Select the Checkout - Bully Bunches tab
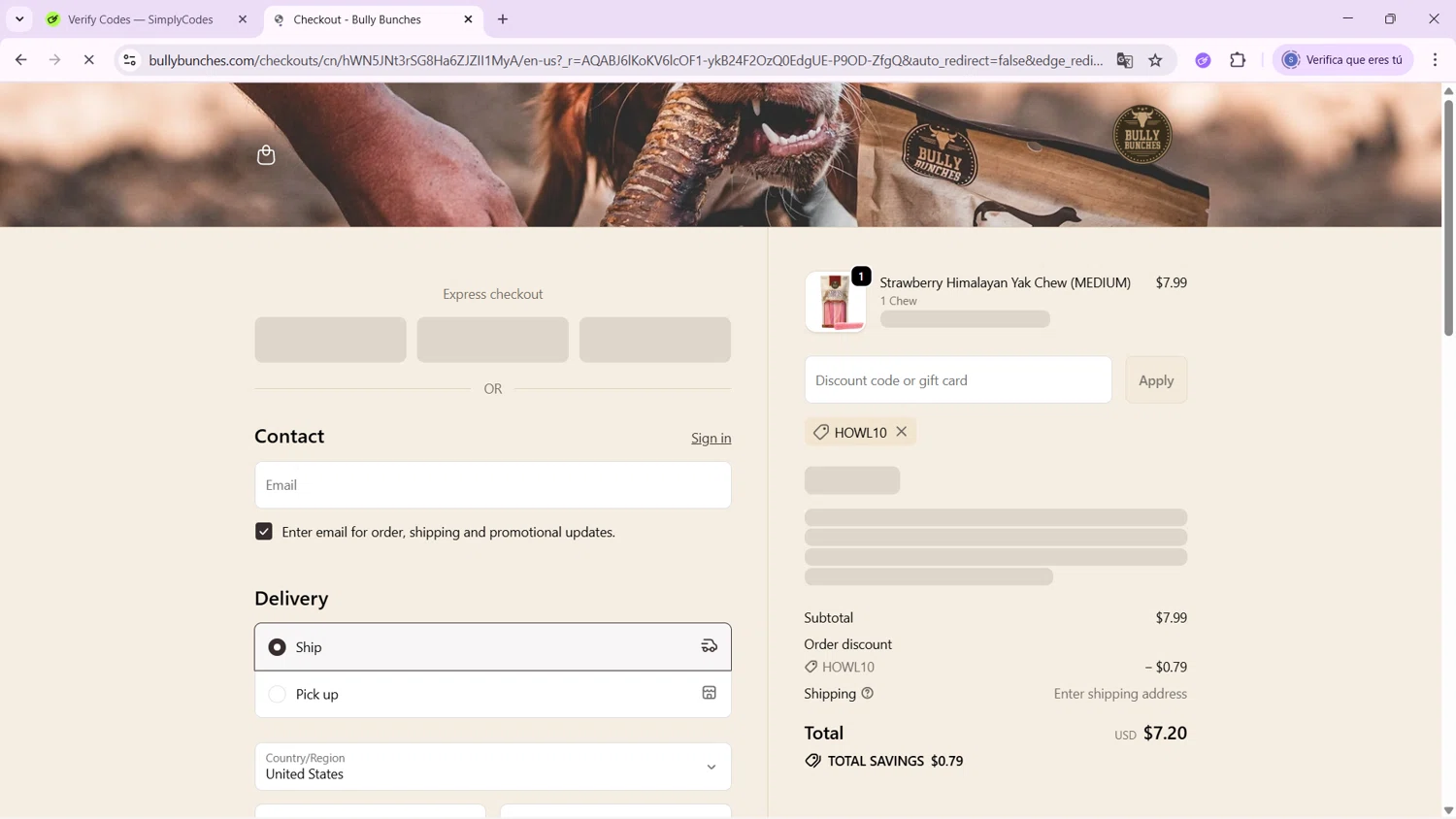Screen dimensions: 1456x819 [x=357, y=19]
